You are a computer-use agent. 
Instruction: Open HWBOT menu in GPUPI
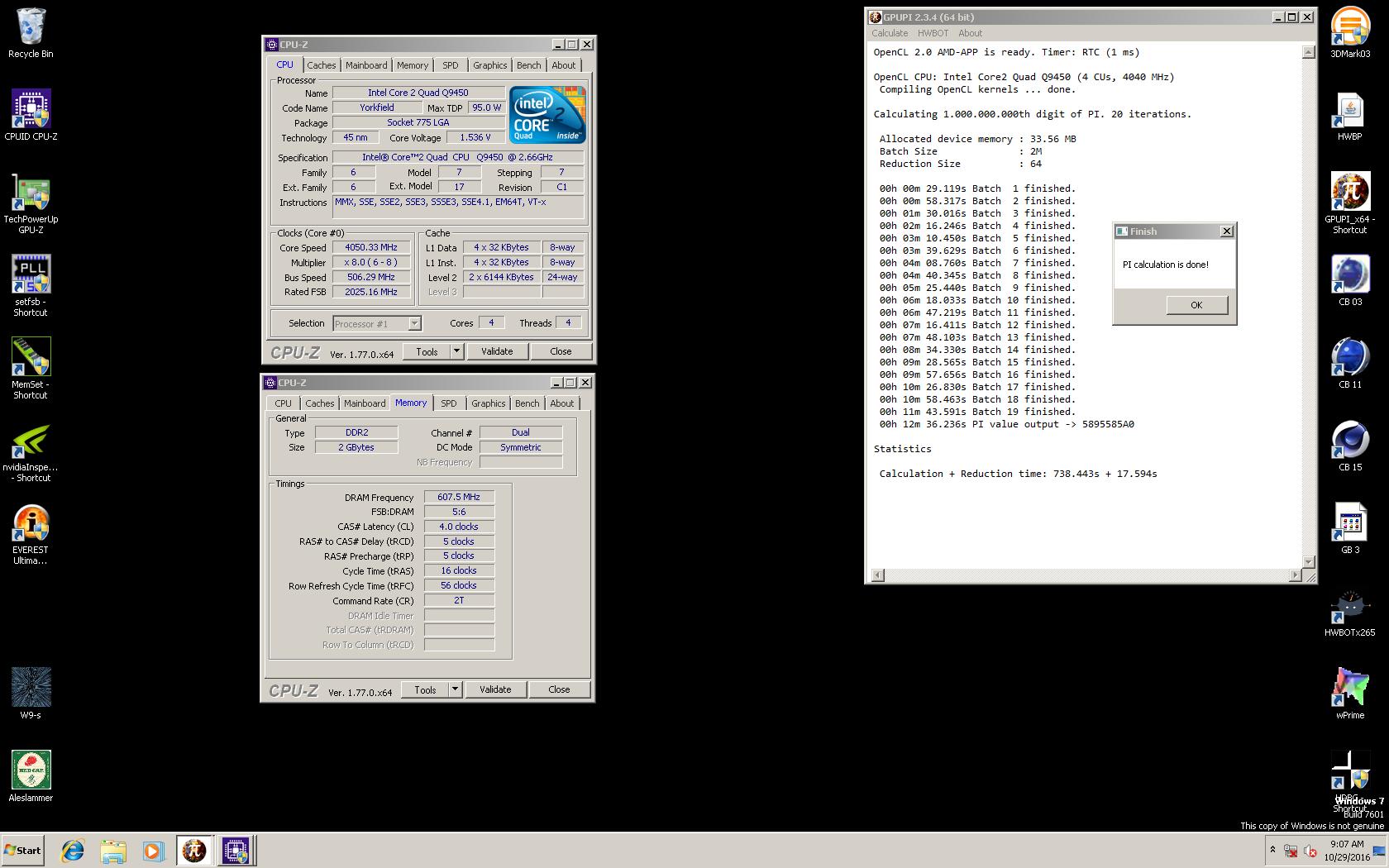click(933, 33)
